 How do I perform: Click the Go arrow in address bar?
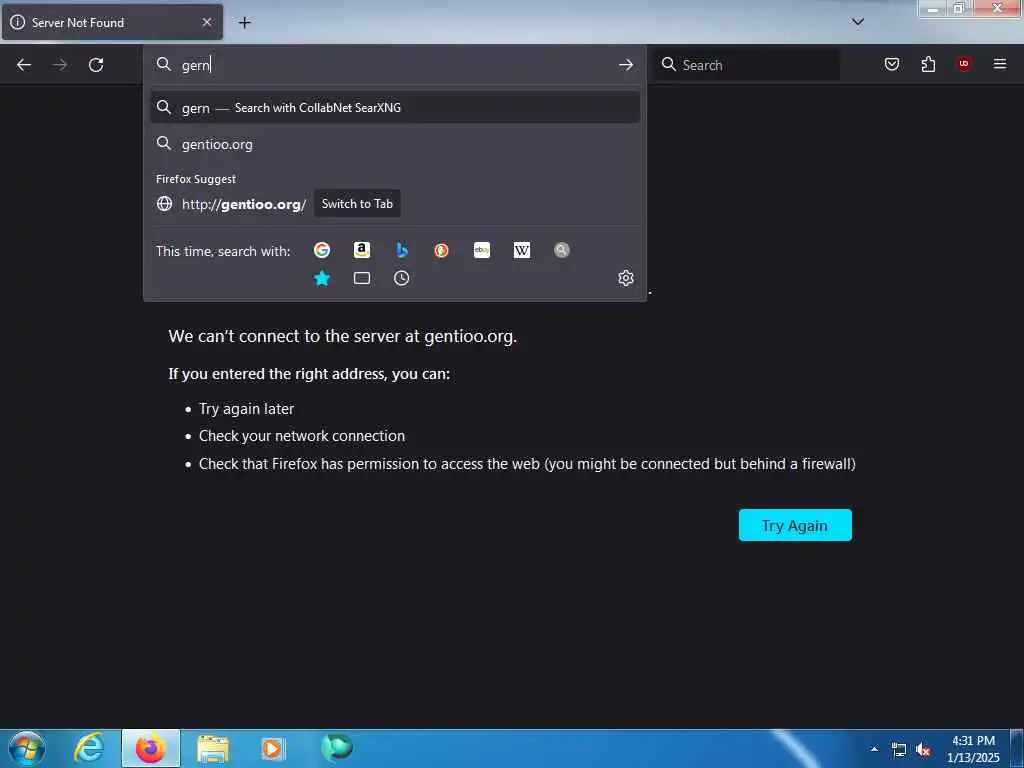coord(626,65)
